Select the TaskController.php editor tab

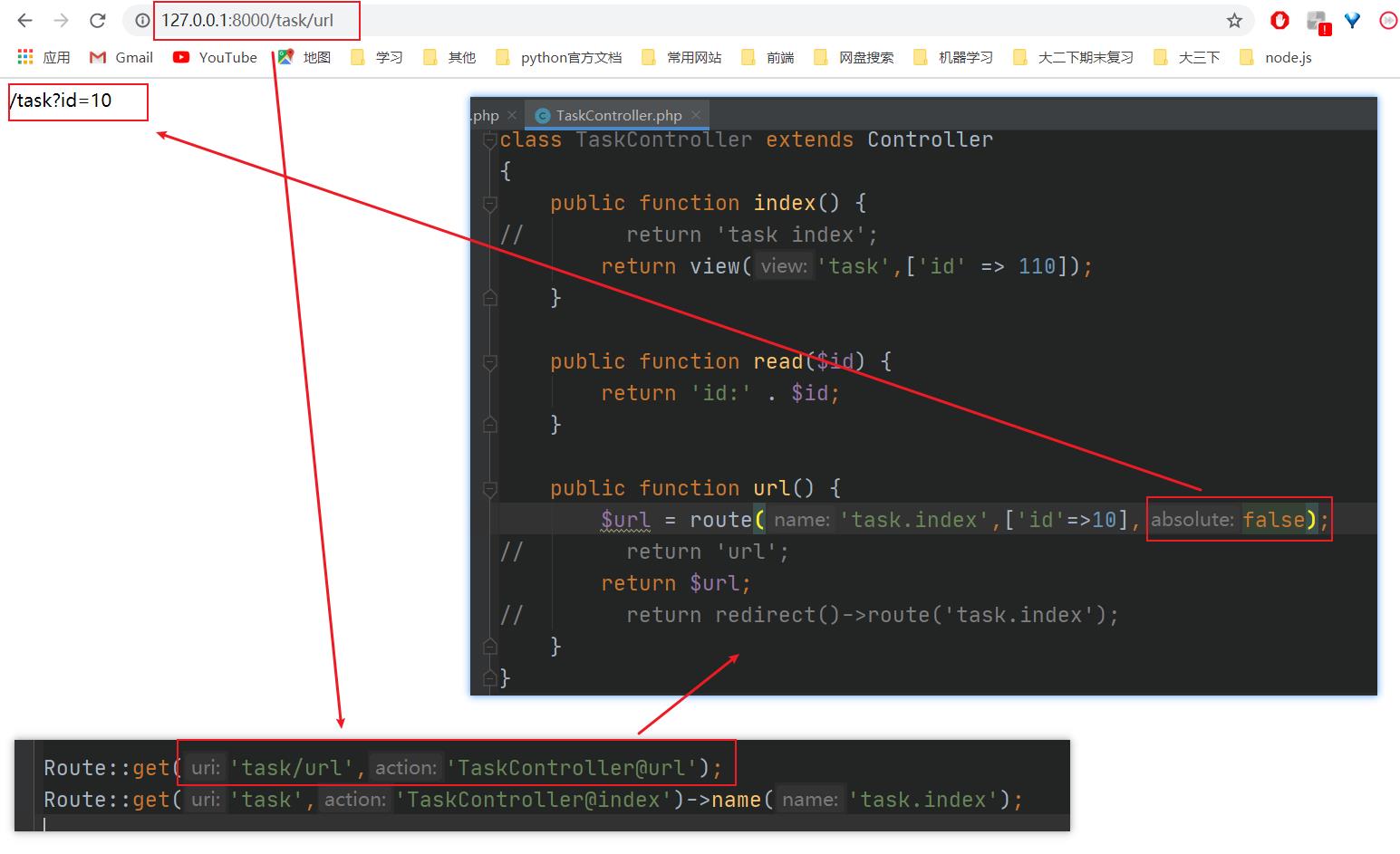(x=617, y=115)
